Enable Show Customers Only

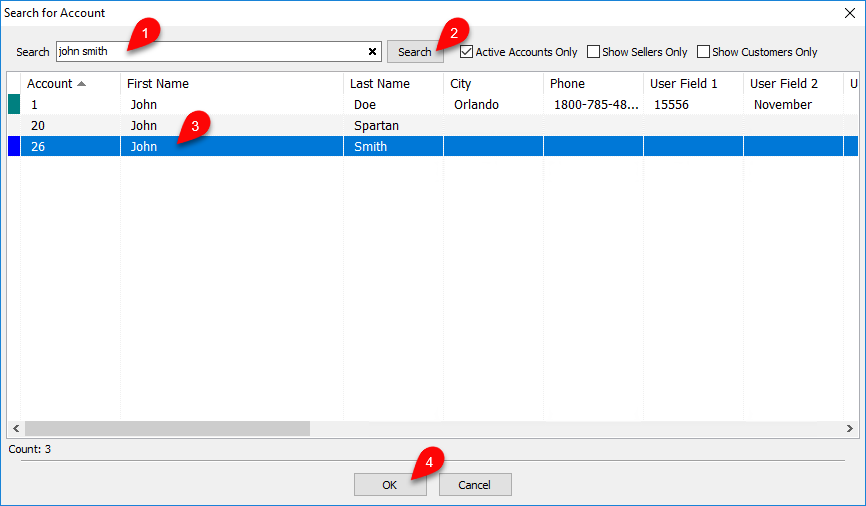(x=703, y=52)
